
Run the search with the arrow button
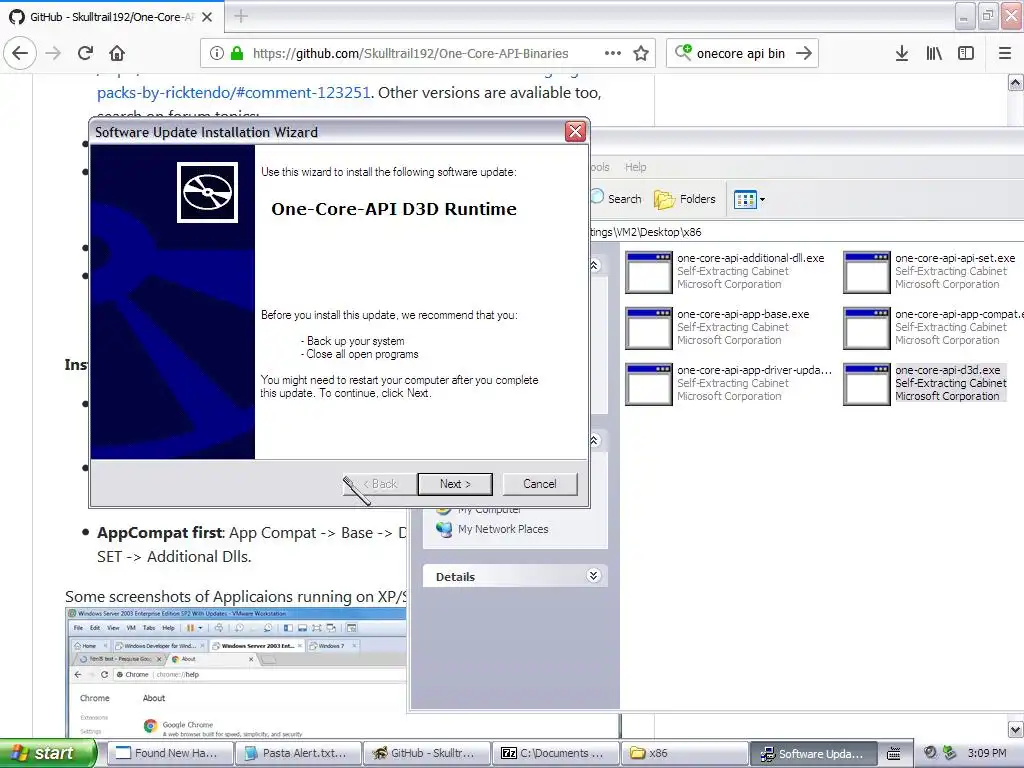pos(805,54)
